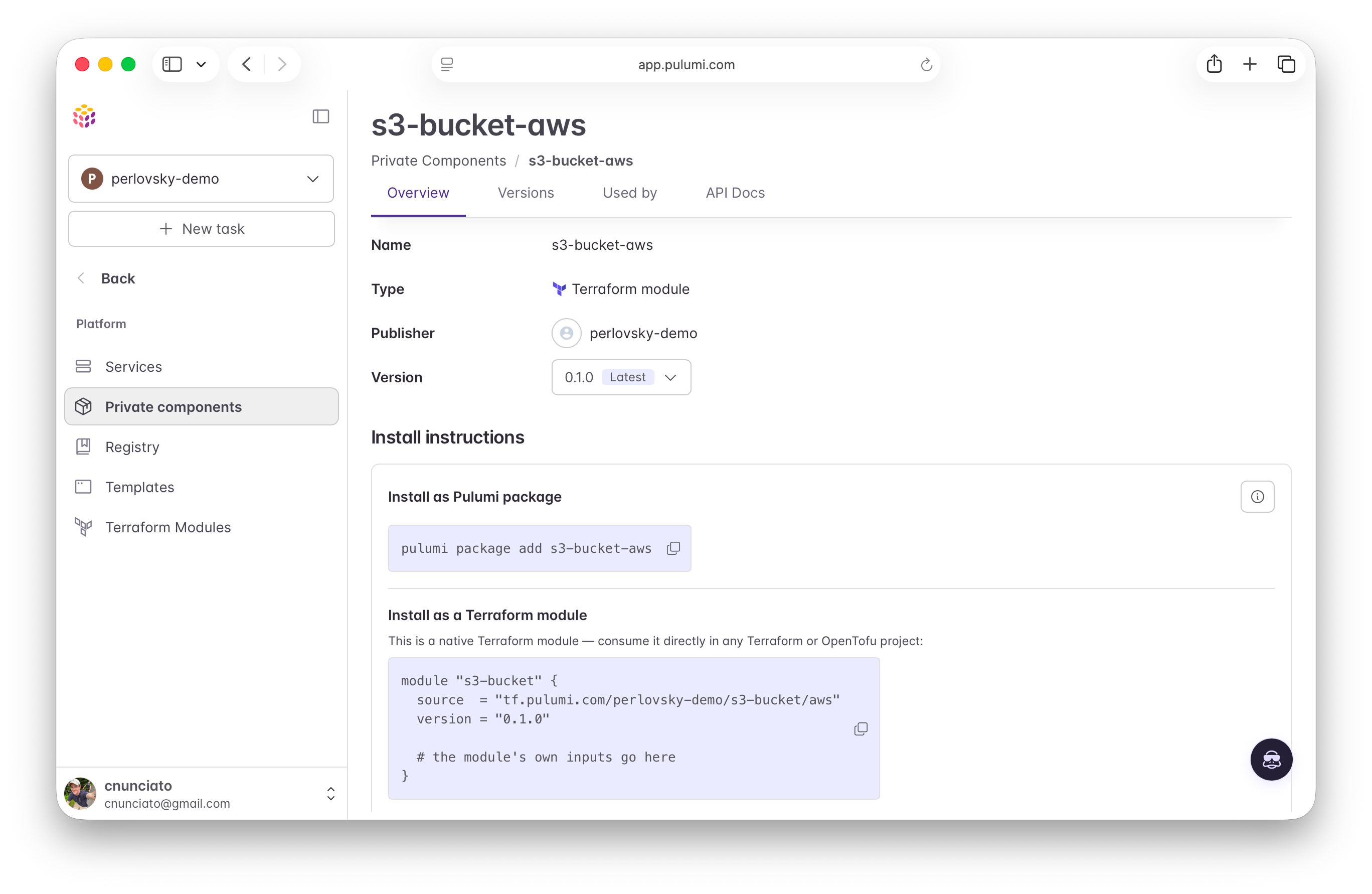Open the Pulumi AI assistant chat button
Screen dimensions: 1372x894
(1271, 759)
